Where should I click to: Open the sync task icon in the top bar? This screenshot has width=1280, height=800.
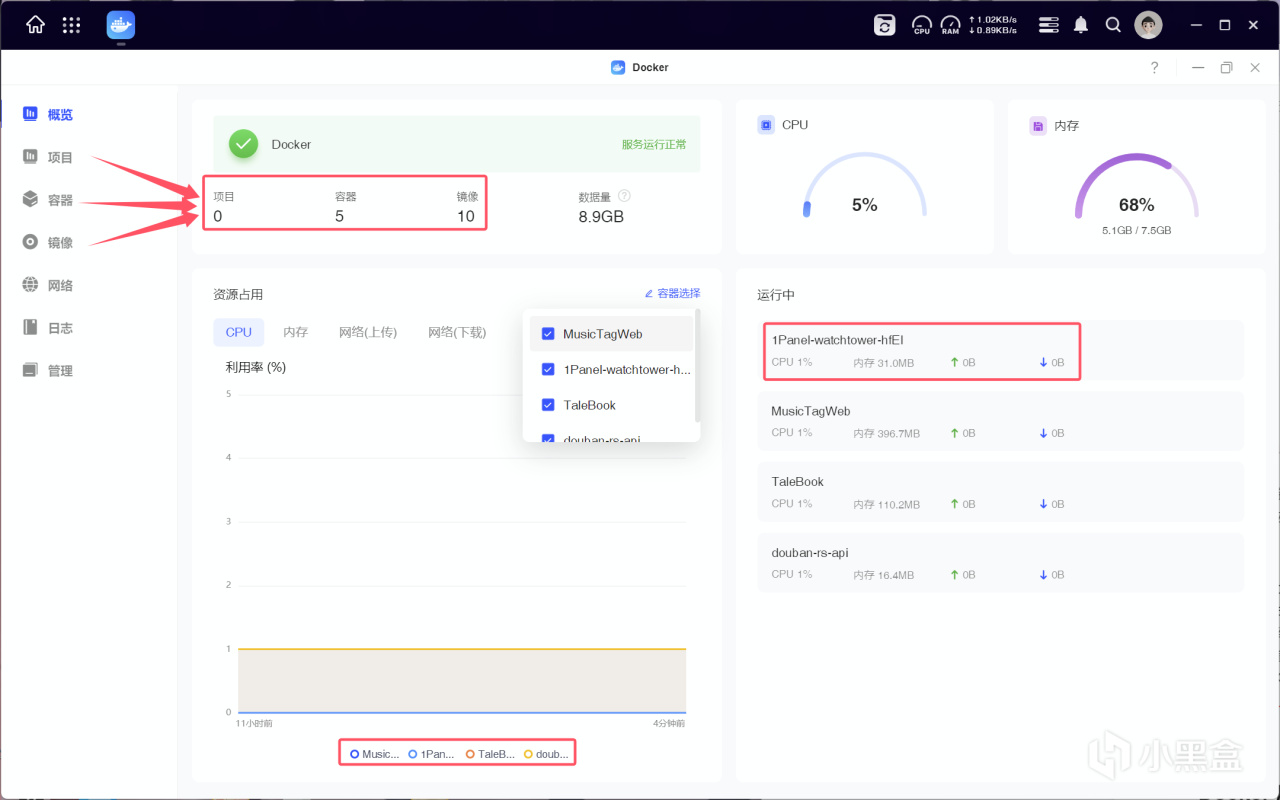(x=885, y=25)
